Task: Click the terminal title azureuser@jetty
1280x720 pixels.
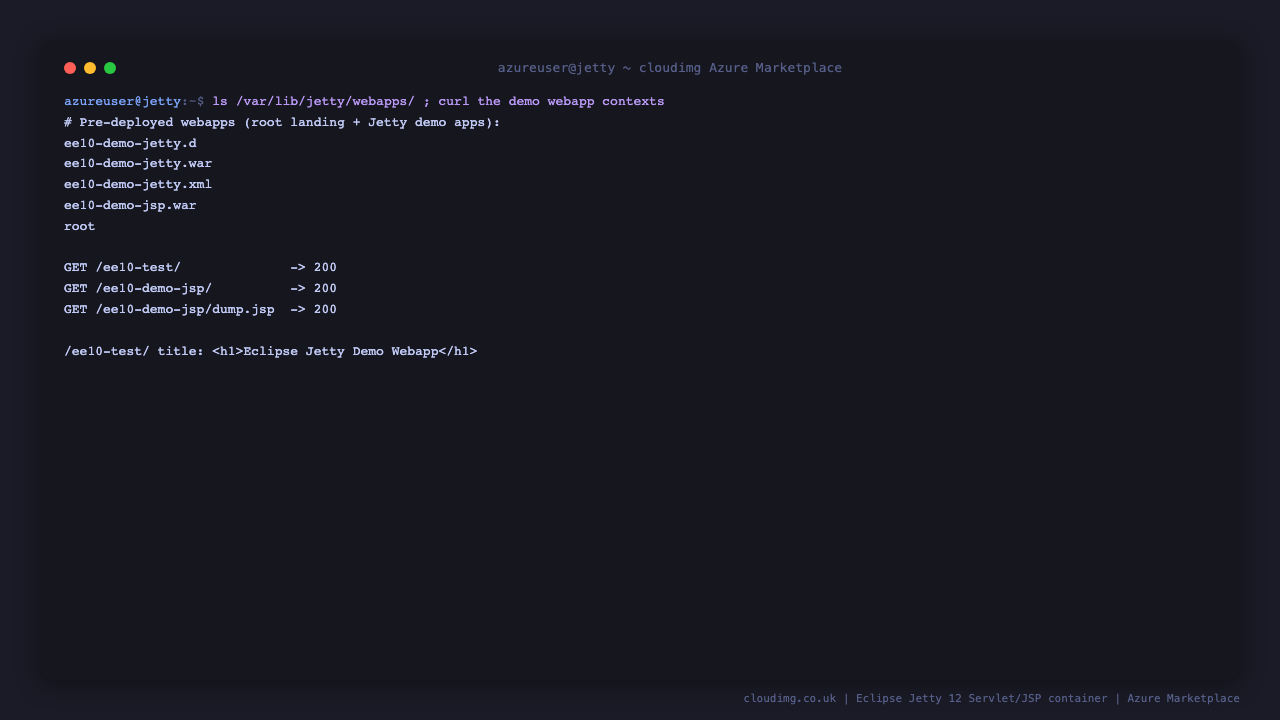Action: (670, 68)
